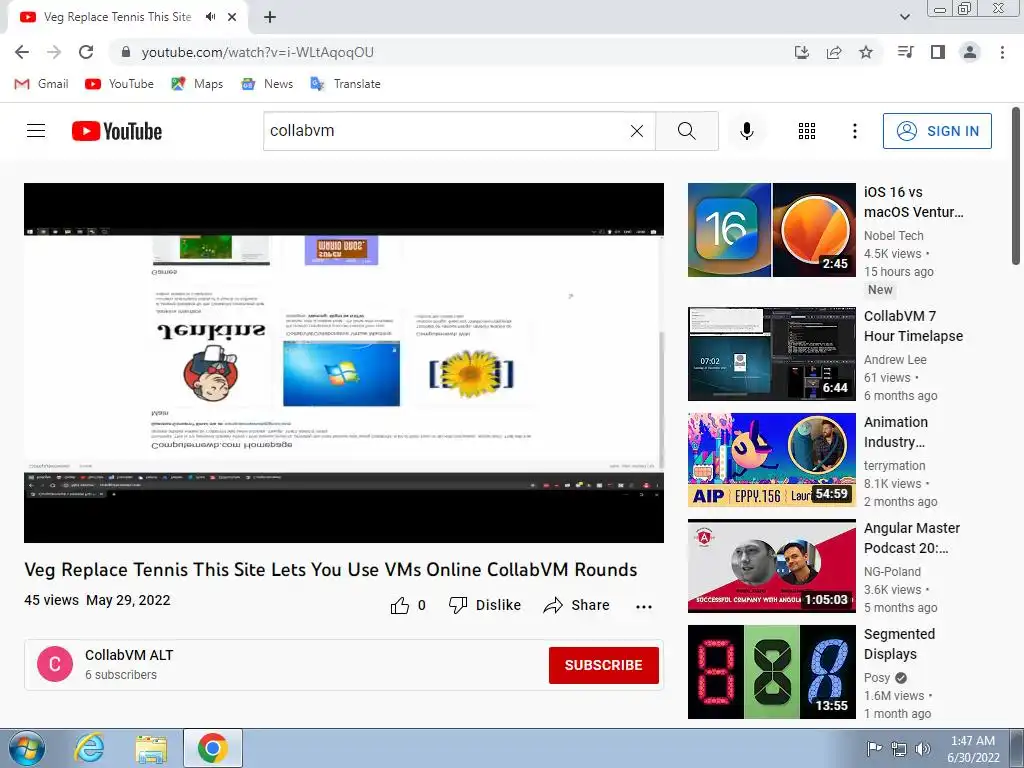Open the system volume tray icon
Screen dimensions: 1024x768
[923, 749]
